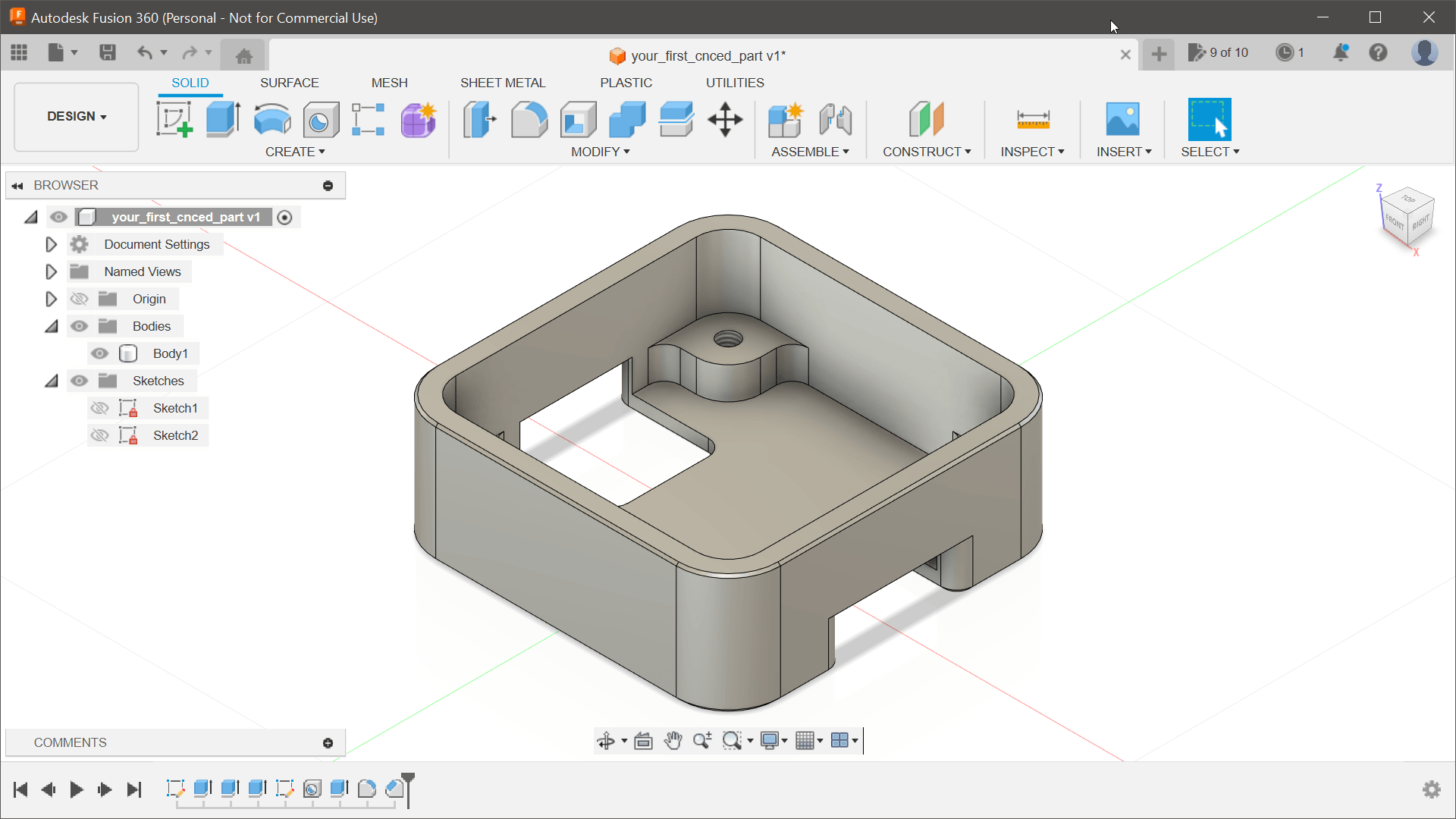Switch to the Surface tab
The image size is (1456, 819).
289,82
